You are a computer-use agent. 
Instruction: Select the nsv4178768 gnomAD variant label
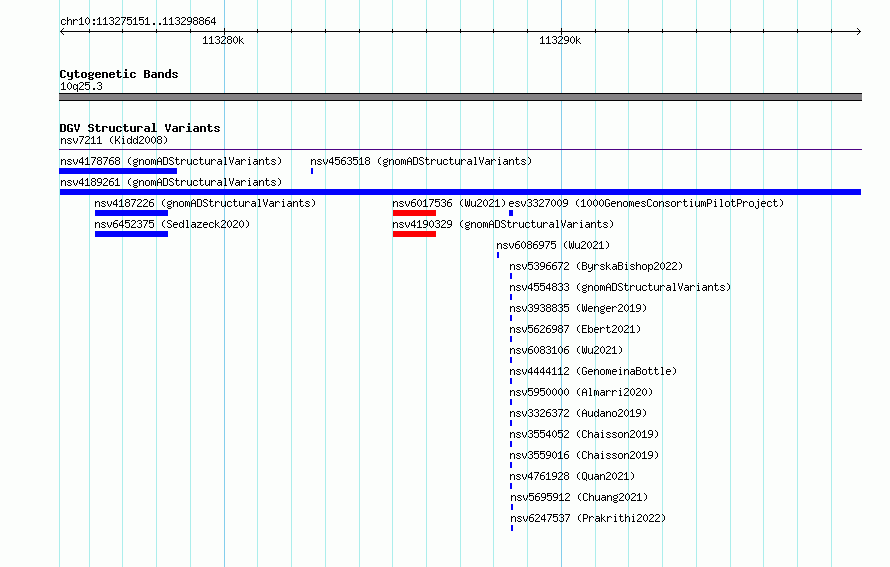point(171,161)
